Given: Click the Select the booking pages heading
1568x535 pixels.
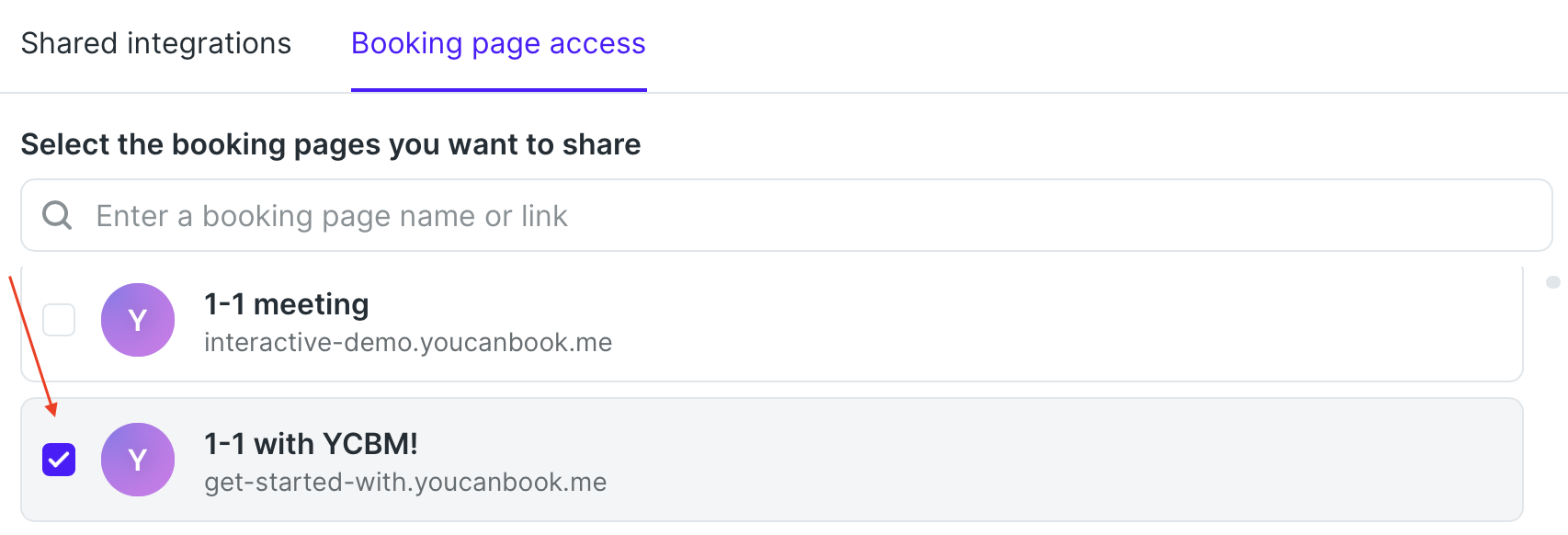Looking at the screenshot, I should click(331, 144).
